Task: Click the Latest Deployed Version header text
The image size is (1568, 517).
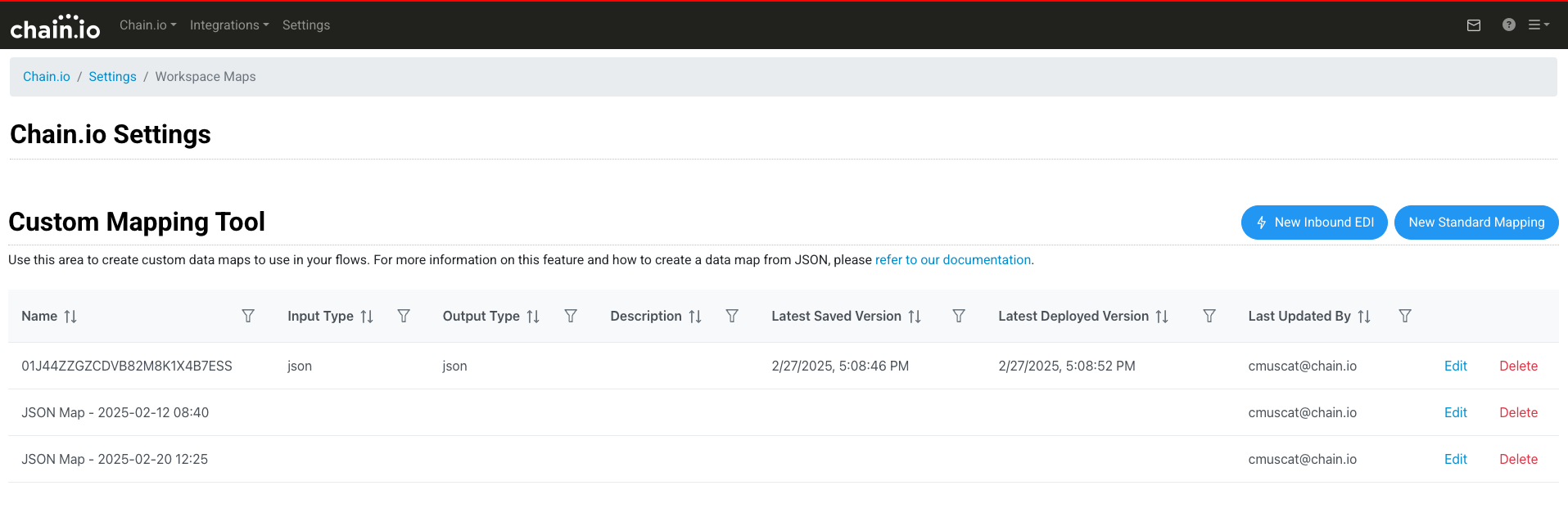Action: point(1073,317)
